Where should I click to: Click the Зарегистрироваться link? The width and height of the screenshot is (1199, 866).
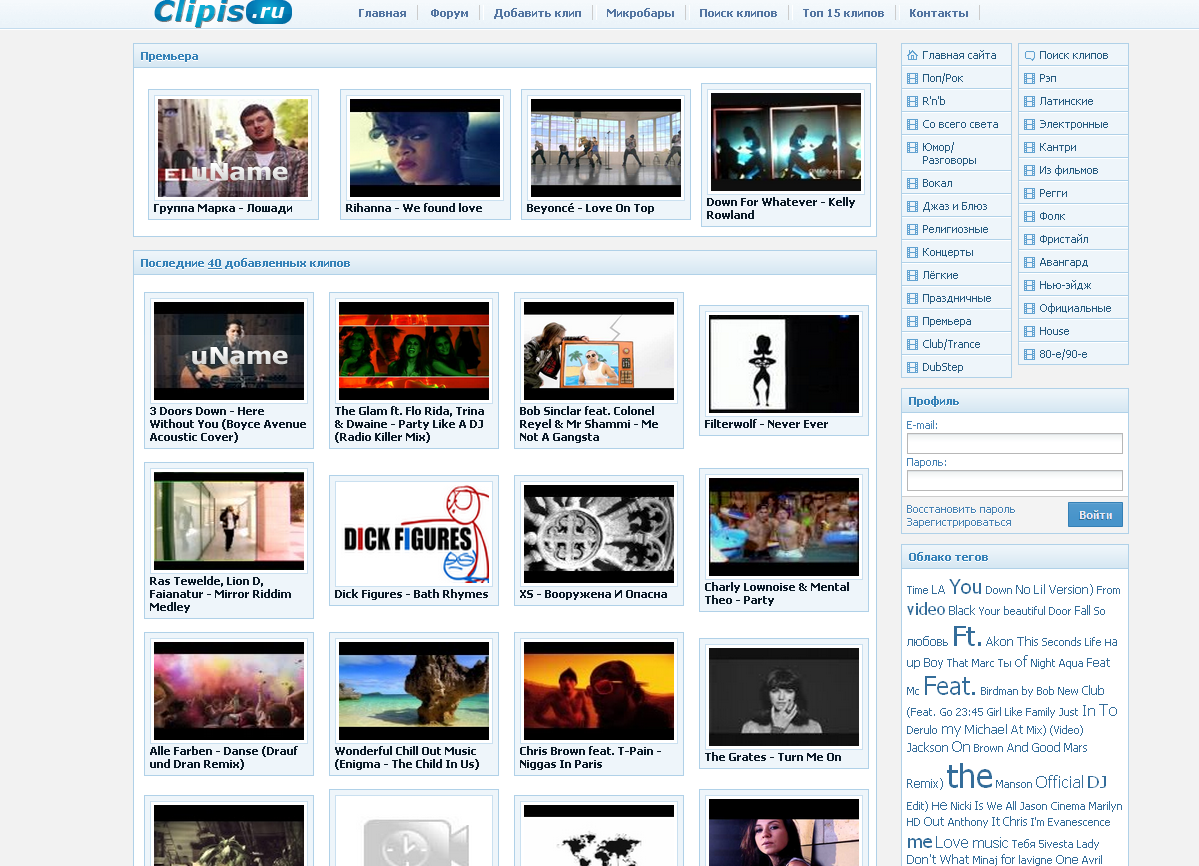click(959, 522)
